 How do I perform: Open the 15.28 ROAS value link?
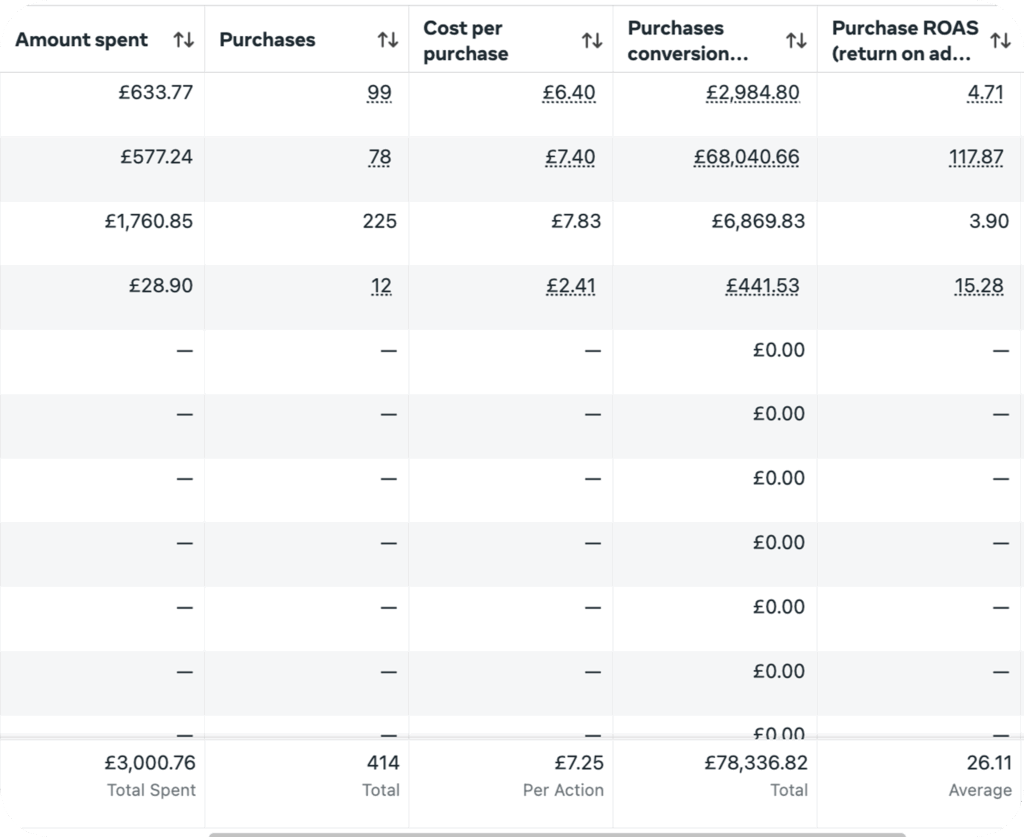[978, 286]
